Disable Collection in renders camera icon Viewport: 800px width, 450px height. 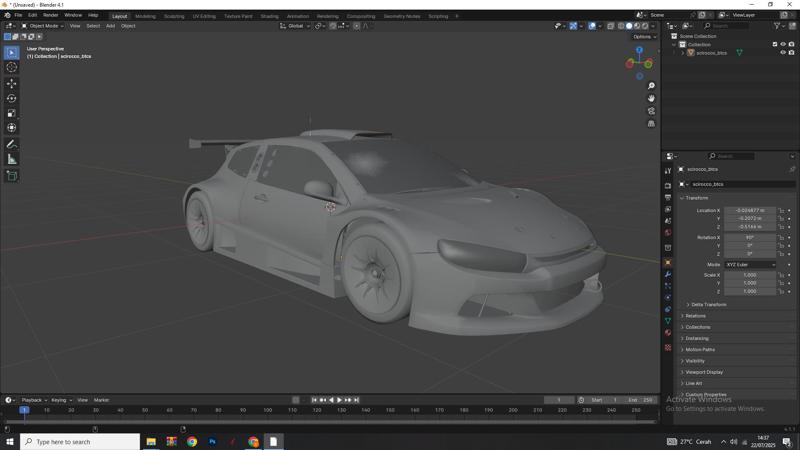pyautogui.click(x=791, y=44)
